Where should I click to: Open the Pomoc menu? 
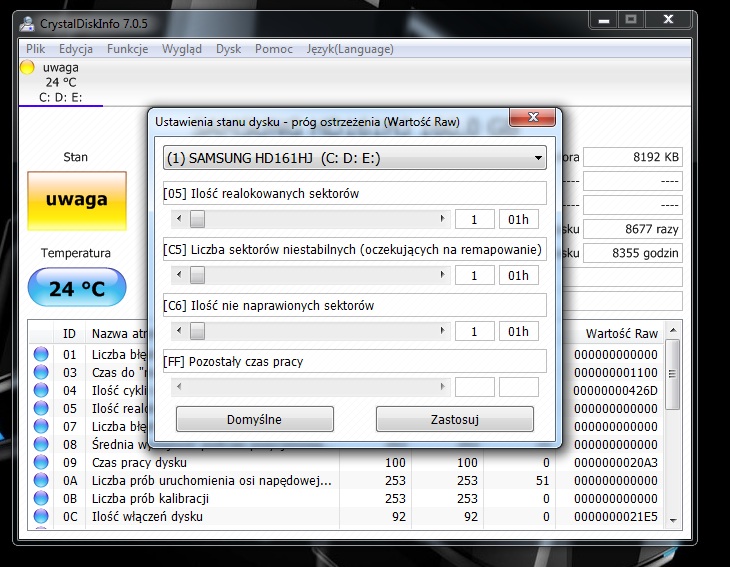273,49
